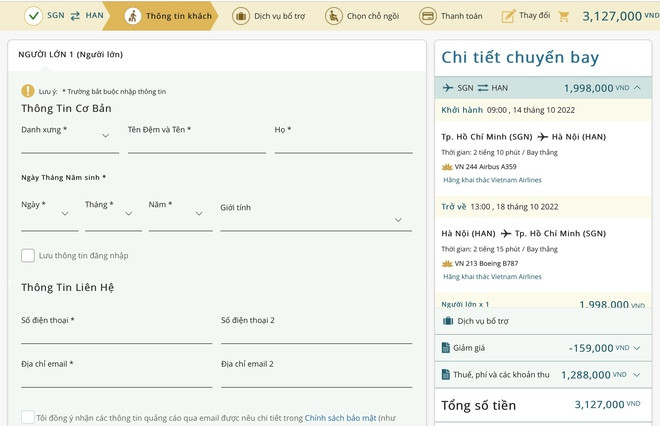Click the shopping cart icon
660x426 pixels.
(x=563, y=16)
